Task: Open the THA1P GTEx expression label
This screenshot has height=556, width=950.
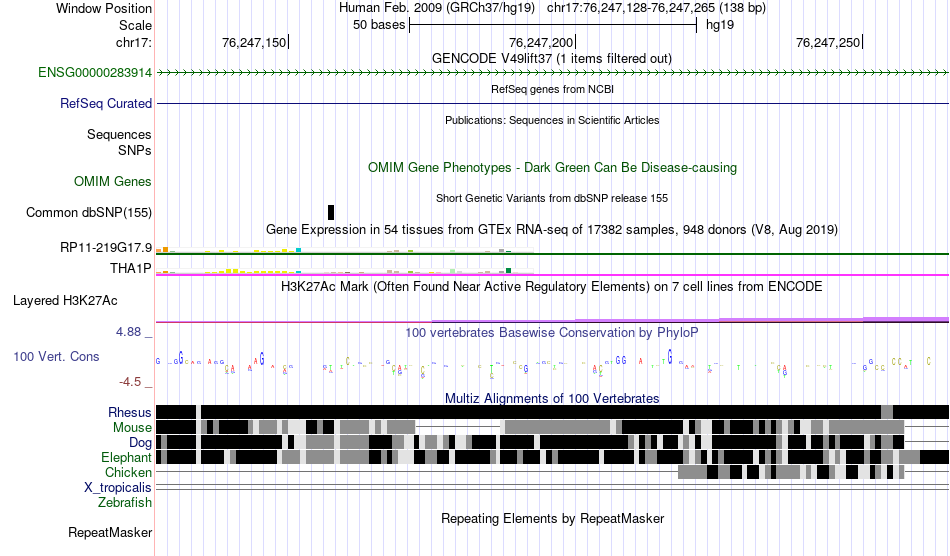Action: tap(131, 268)
